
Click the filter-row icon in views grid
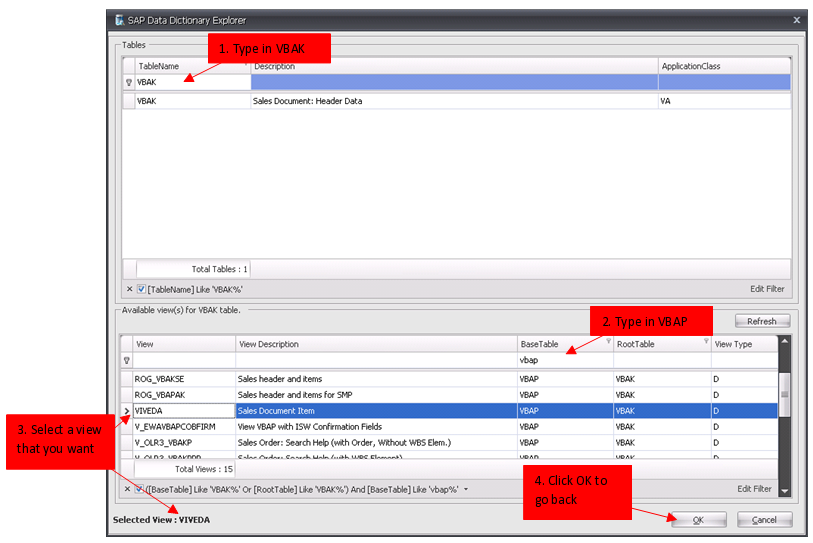pyautogui.click(x=126, y=360)
